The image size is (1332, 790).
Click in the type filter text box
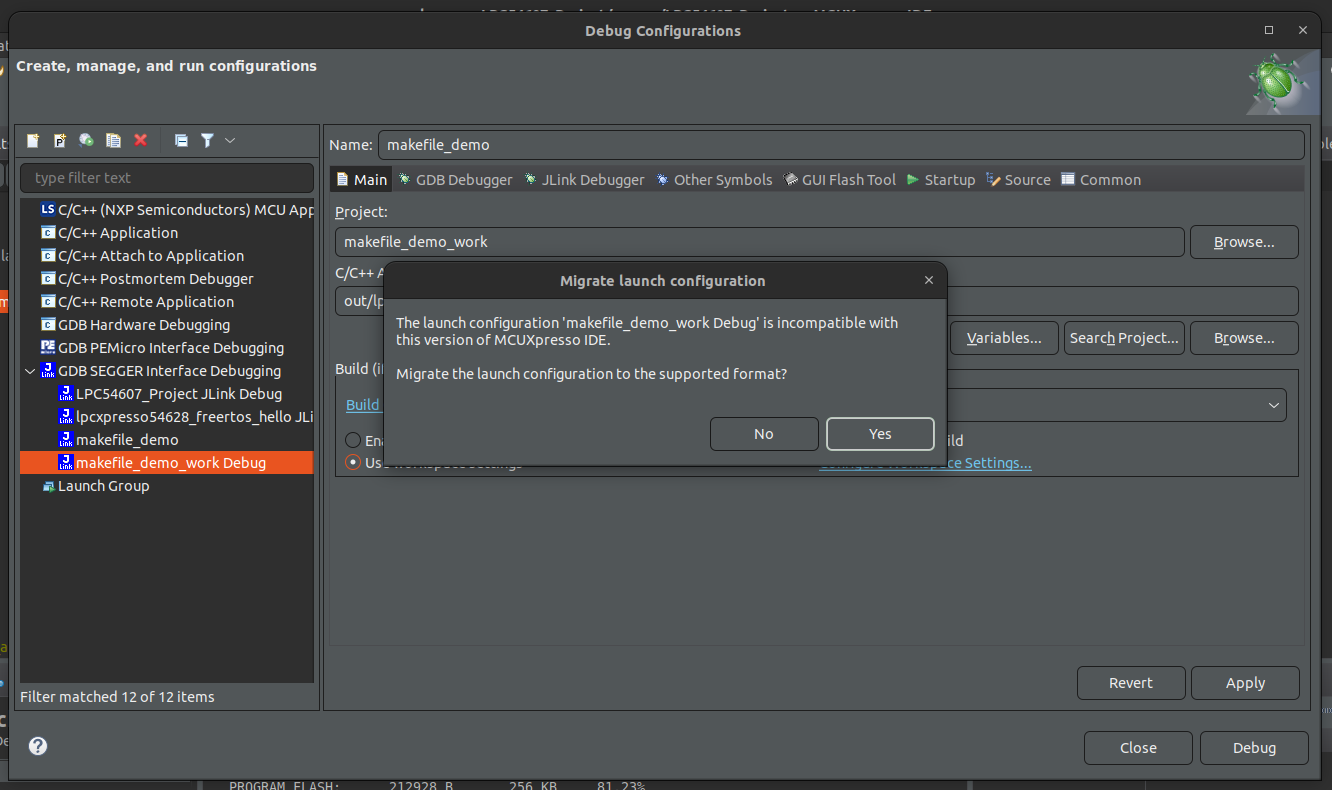pos(167,178)
